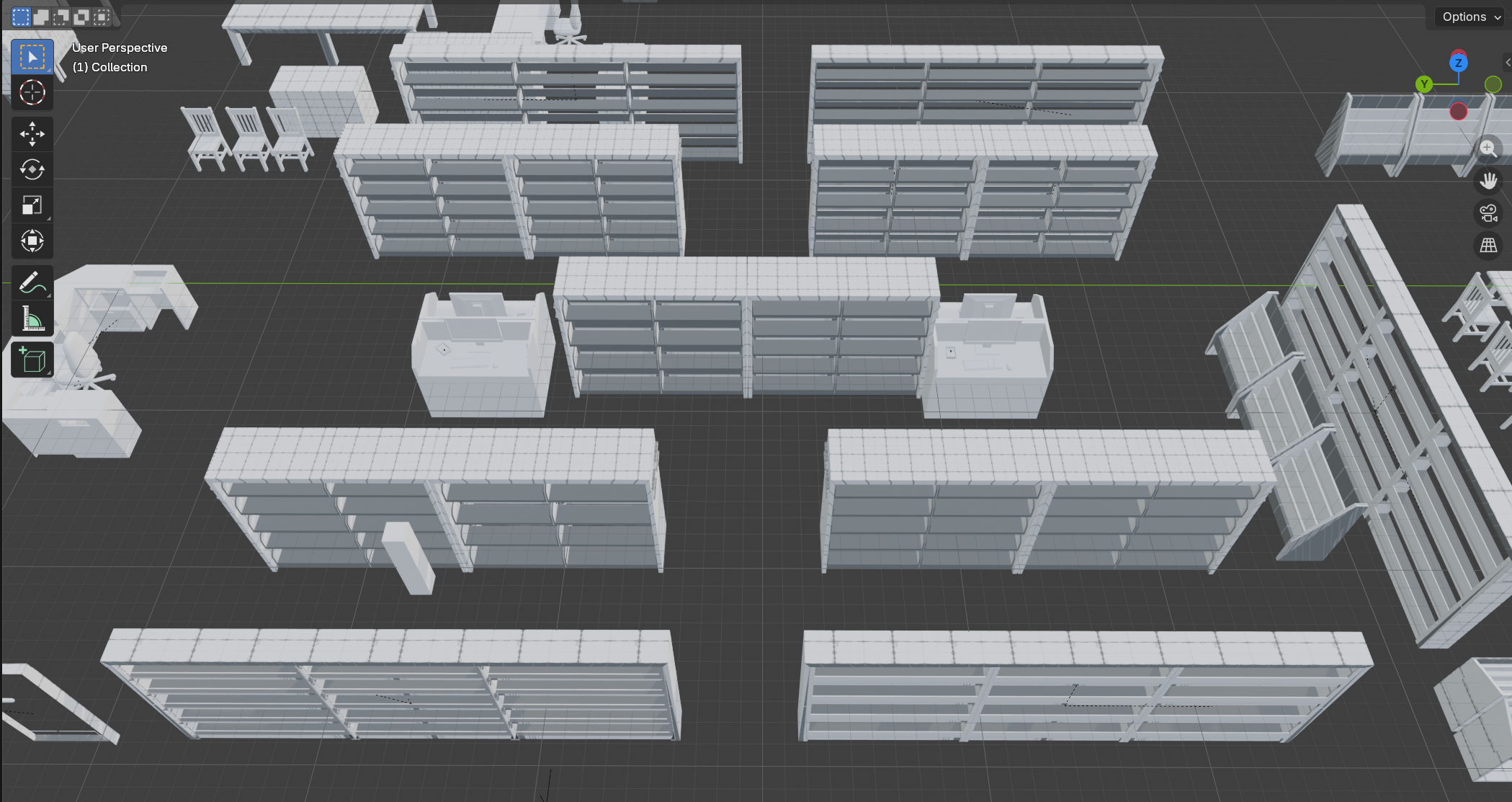
Task: Click the green Y axis gizmo handle
Action: click(x=1424, y=84)
